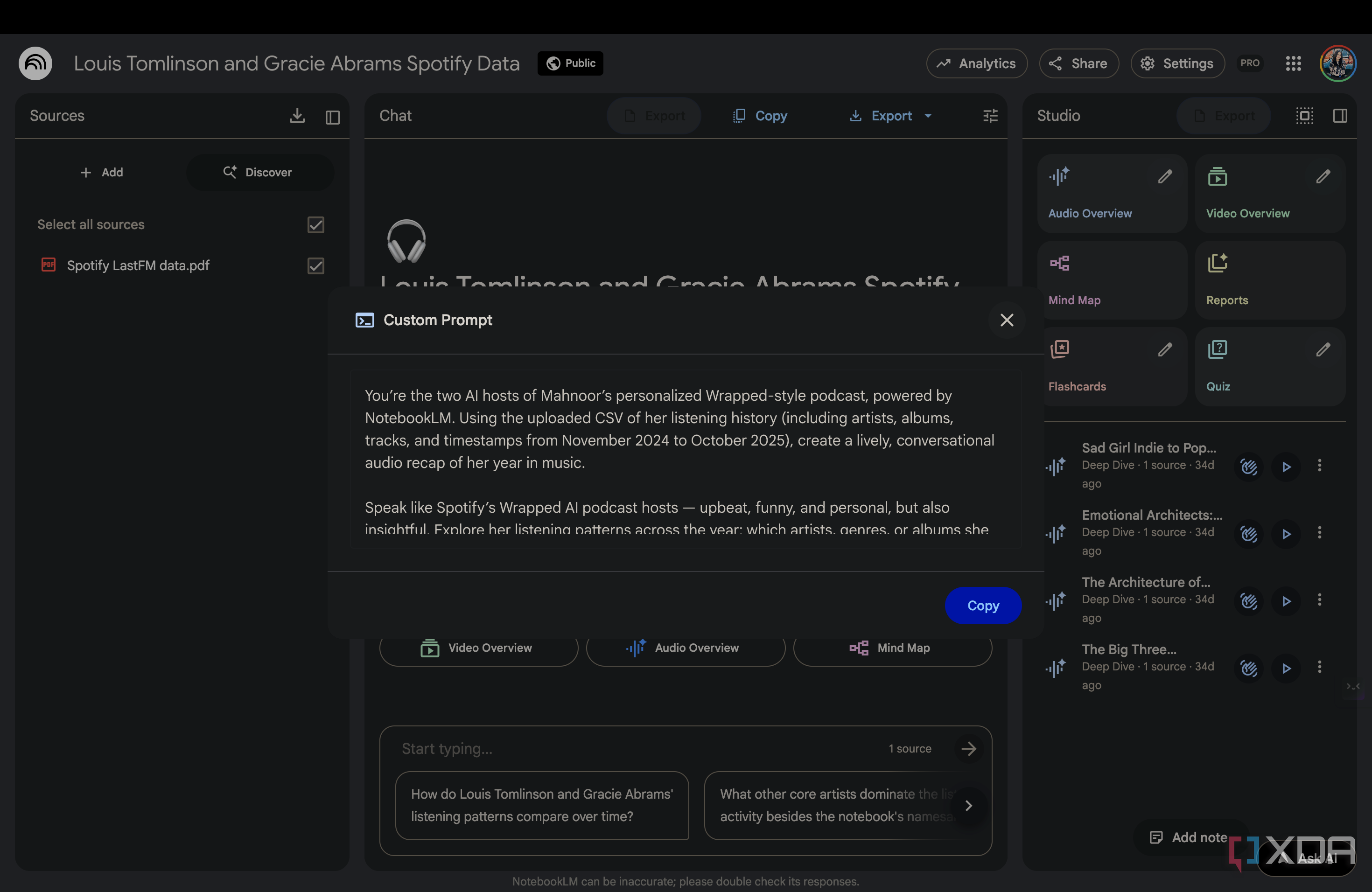Edit the Audio Overview with its pencil icon
Image resolution: width=1372 pixels, height=892 pixels.
click(x=1164, y=176)
